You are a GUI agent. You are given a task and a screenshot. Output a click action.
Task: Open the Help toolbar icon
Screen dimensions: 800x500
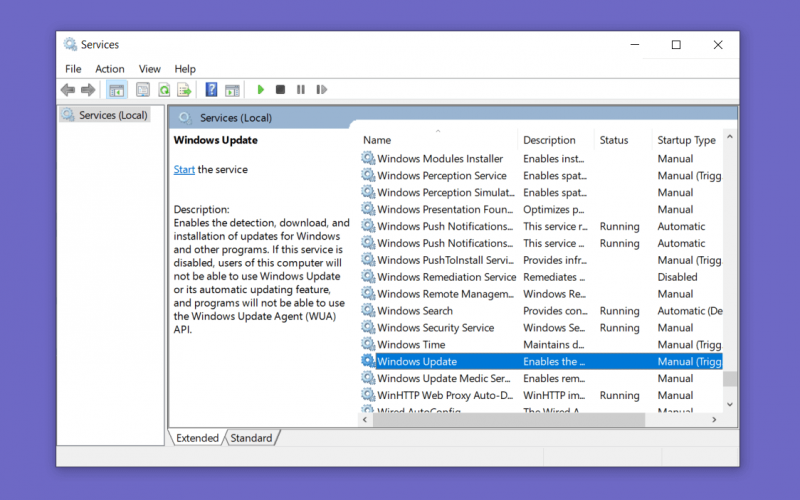point(211,90)
